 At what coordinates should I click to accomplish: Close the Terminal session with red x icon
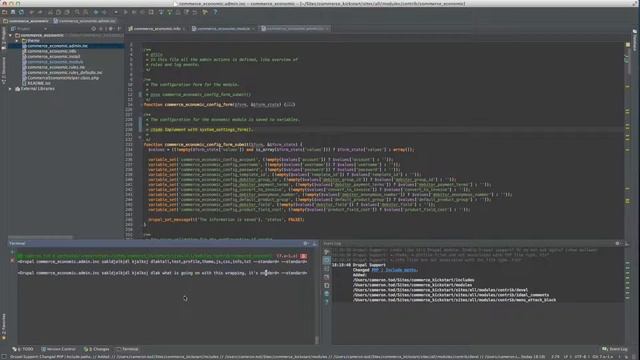[12, 261]
